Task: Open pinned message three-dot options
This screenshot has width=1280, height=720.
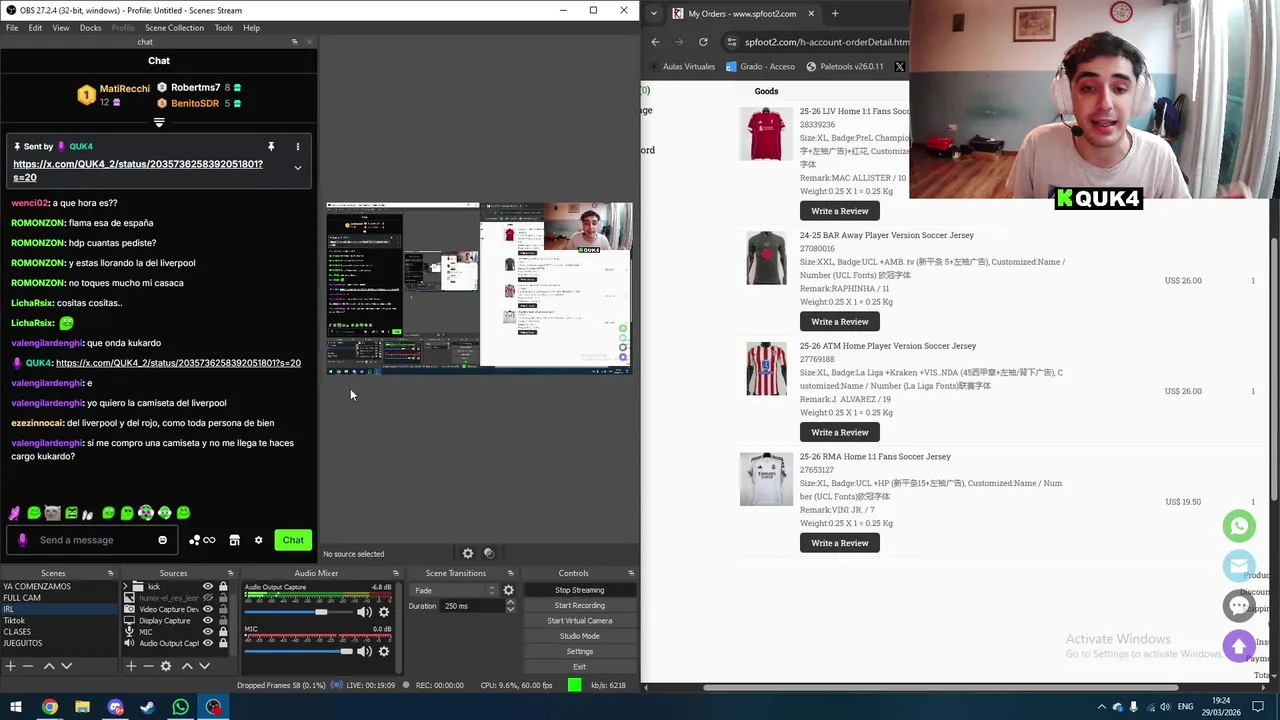Action: 297,147
